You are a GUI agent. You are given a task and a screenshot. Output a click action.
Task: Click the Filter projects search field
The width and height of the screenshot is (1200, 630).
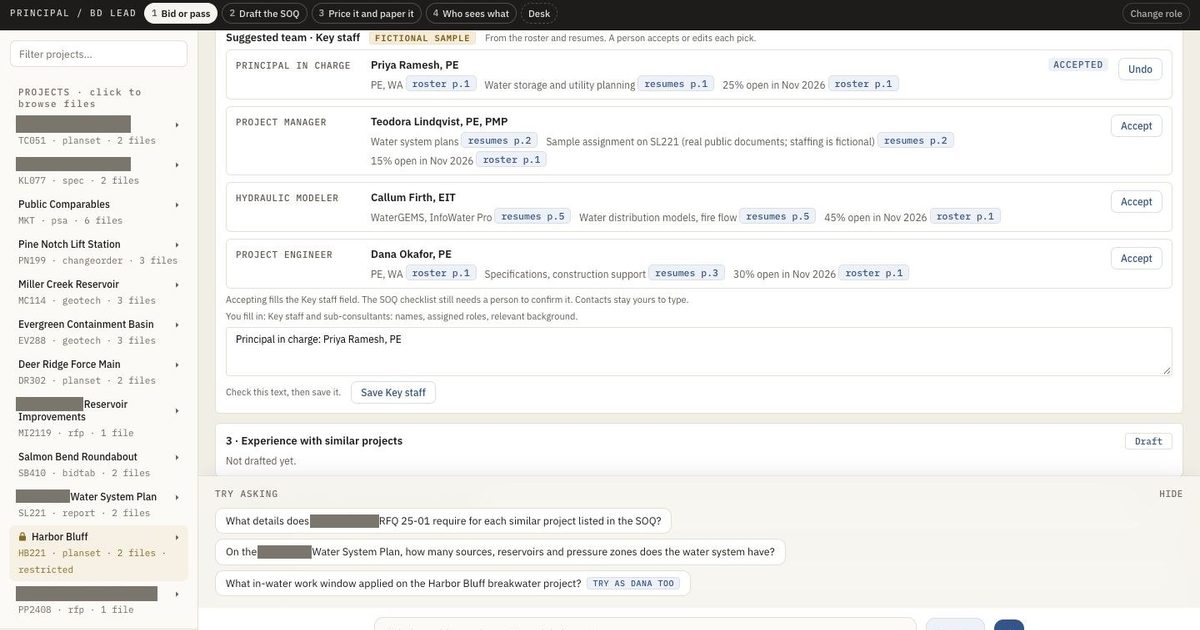point(98,54)
